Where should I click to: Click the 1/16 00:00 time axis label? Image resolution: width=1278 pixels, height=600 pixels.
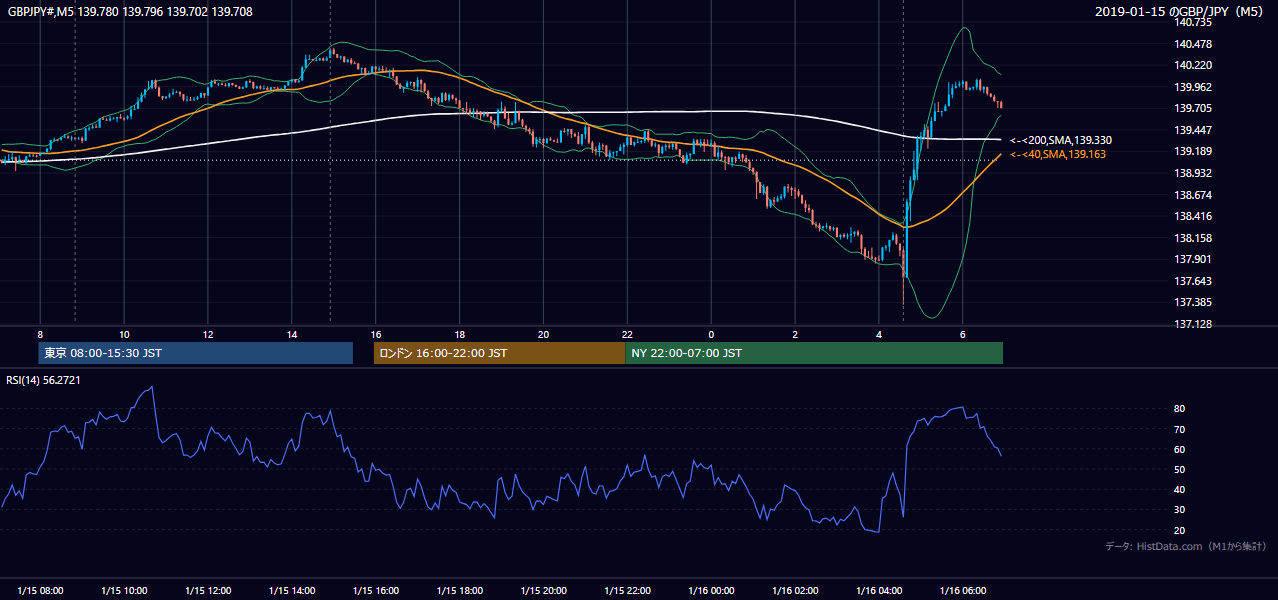tap(711, 591)
